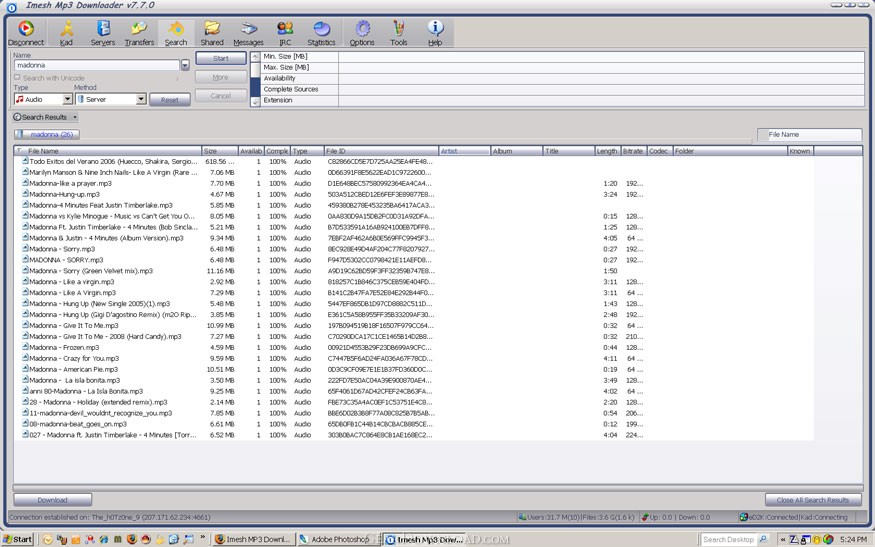The image size is (875, 547).
Task: Click the Download button
Action: click(52, 500)
